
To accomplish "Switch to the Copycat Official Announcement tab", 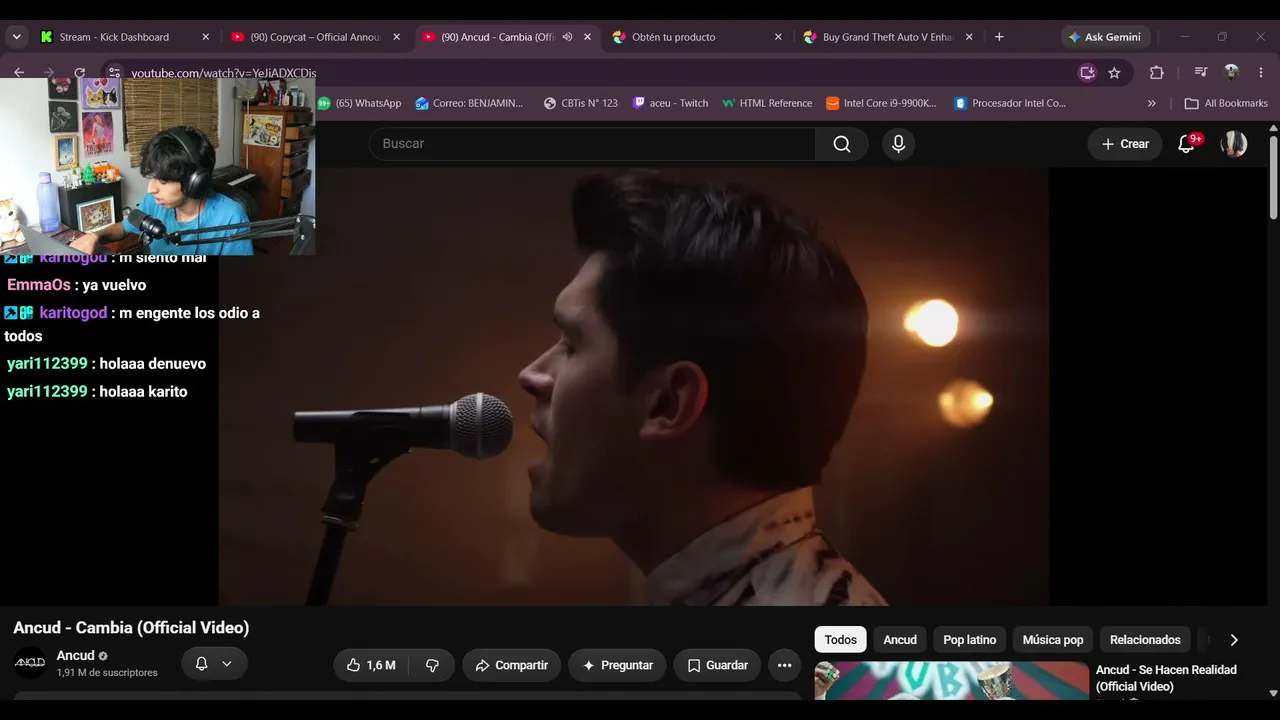I will (x=315, y=37).
